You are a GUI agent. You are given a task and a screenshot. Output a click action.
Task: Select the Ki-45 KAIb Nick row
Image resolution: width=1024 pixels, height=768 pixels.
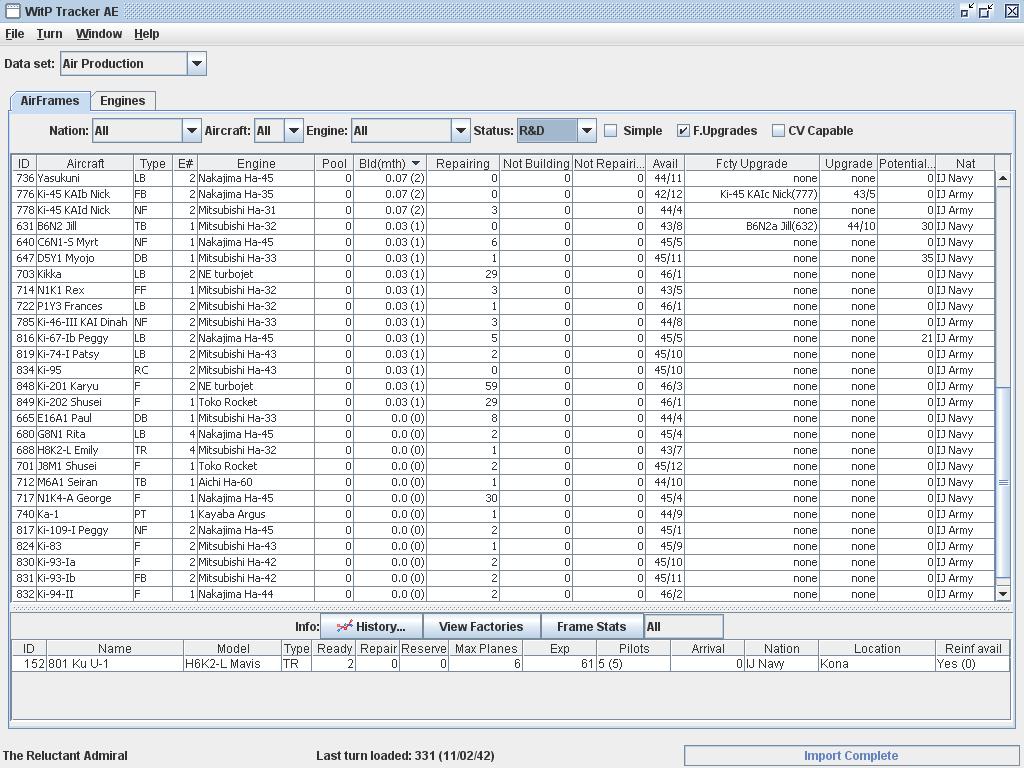[503, 194]
